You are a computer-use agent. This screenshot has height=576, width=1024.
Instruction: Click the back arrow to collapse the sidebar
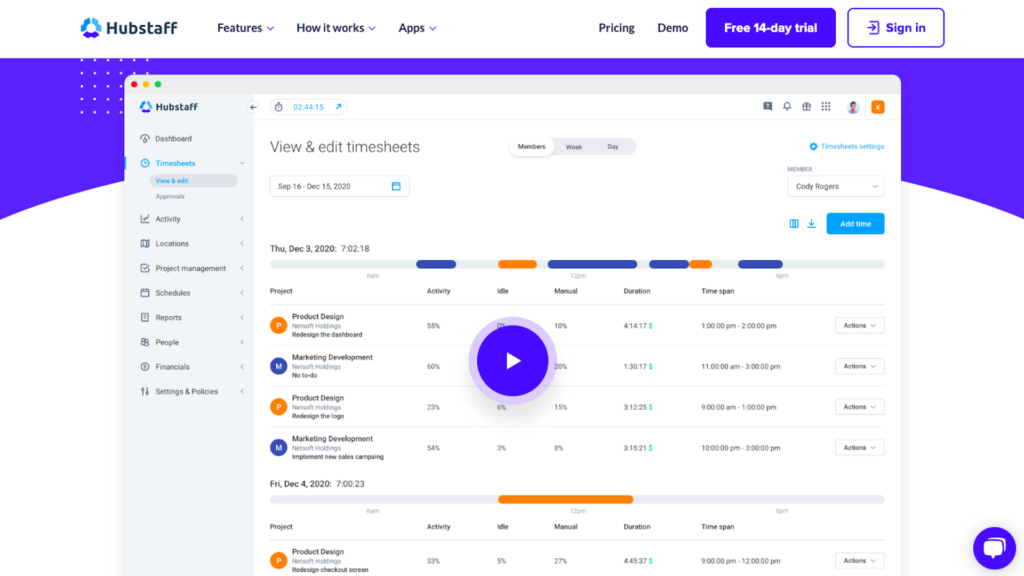(x=253, y=107)
